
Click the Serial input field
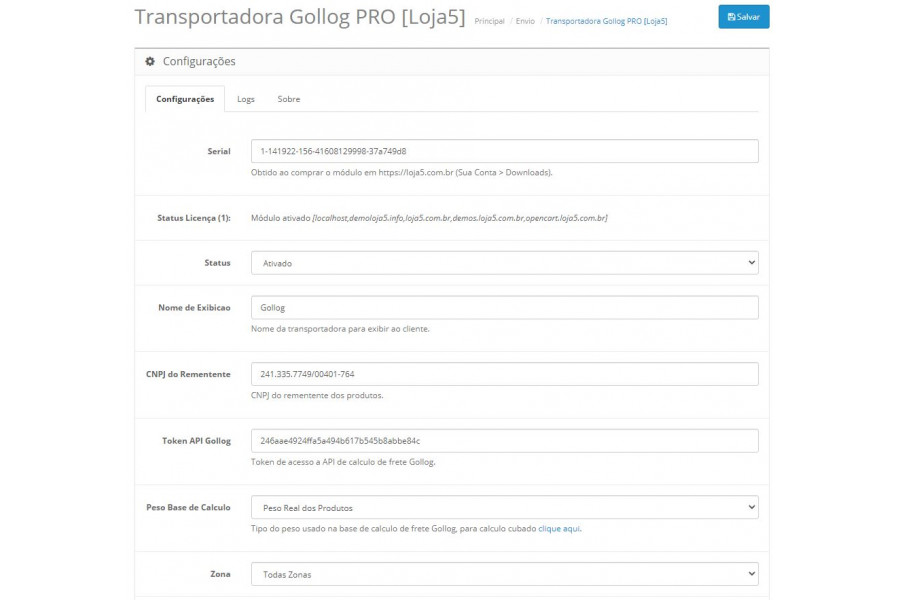pyautogui.click(x=505, y=151)
